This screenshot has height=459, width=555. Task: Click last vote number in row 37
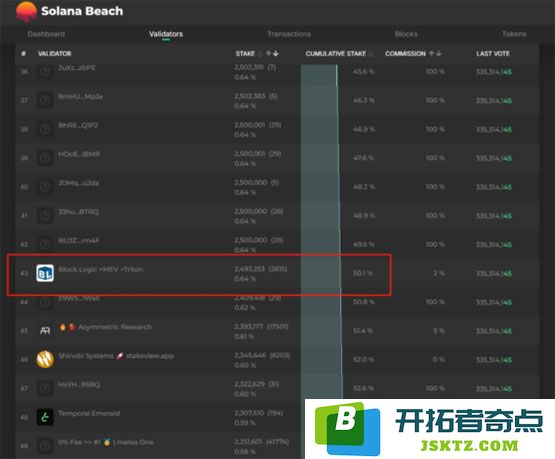click(x=494, y=101)
